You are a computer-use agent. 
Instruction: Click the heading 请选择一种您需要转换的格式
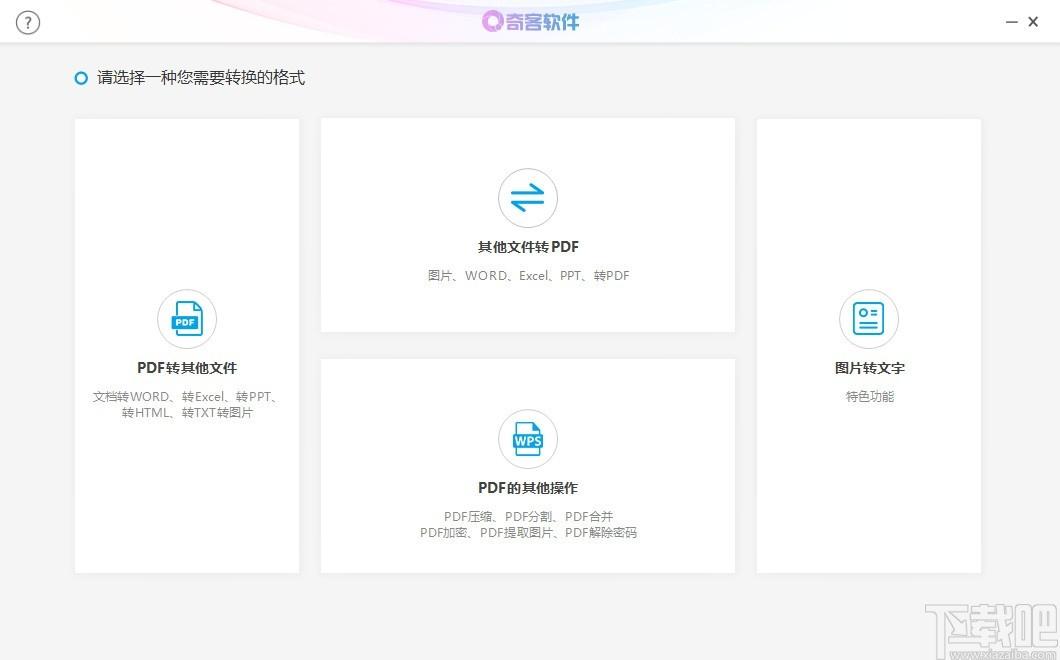201,78
